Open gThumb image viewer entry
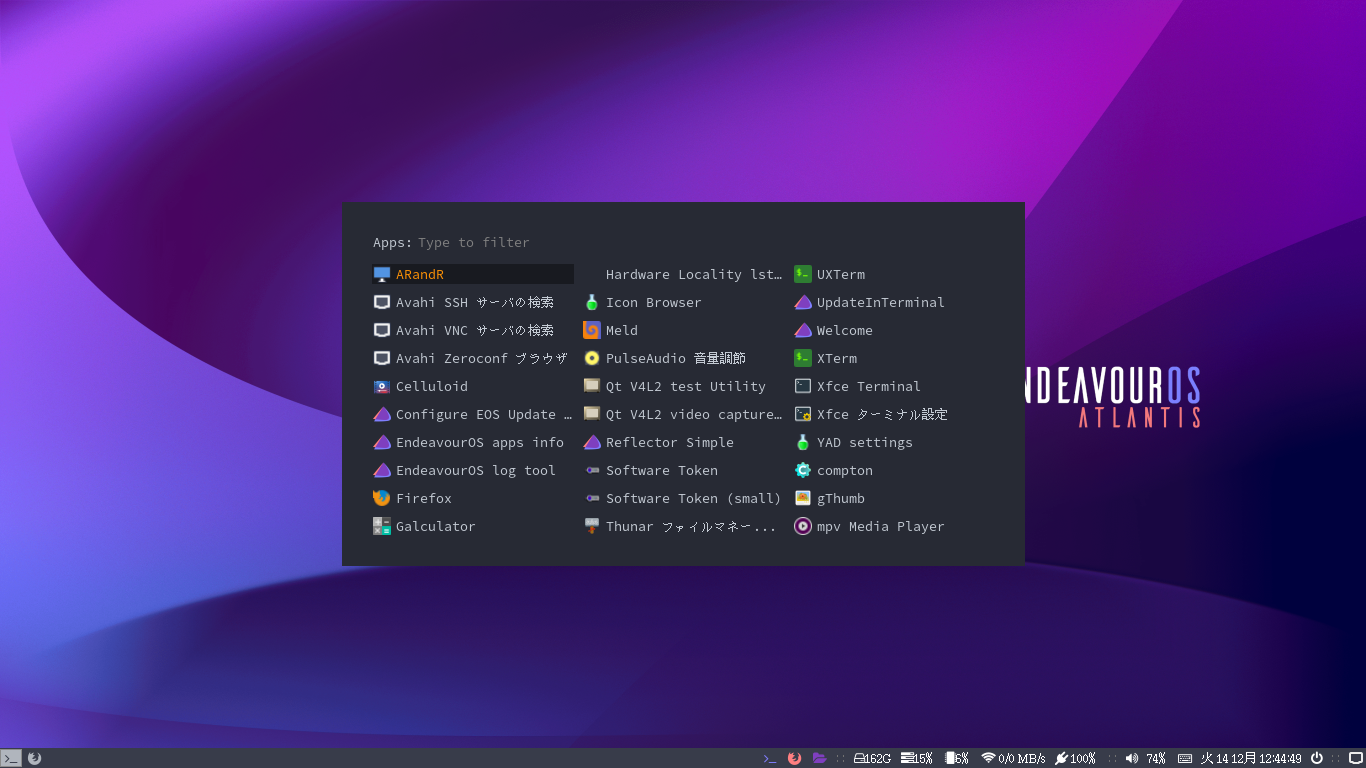Image resolution: width=1366 pixels, height=768 pixels. [x=893, y=498]
